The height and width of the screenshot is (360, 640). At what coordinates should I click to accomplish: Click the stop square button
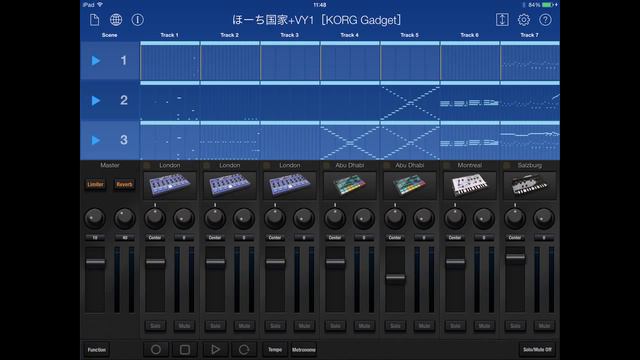coord(185,350)
